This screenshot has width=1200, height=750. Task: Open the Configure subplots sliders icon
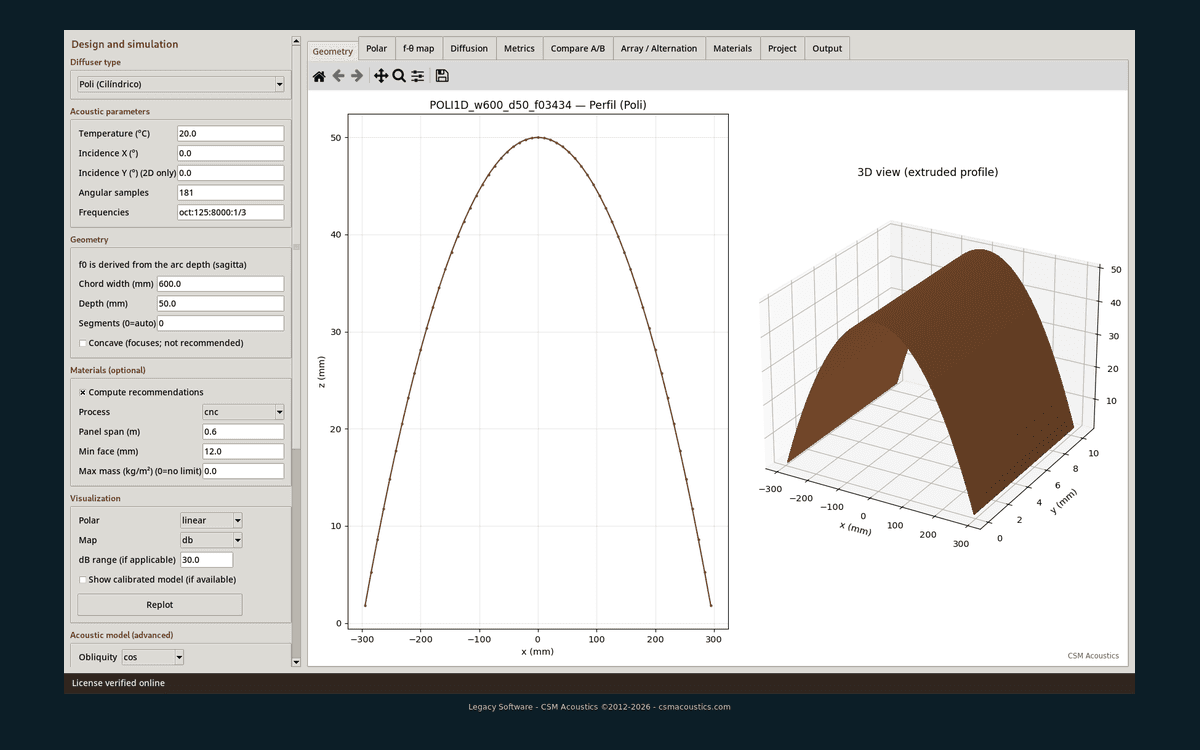point(418,76)
